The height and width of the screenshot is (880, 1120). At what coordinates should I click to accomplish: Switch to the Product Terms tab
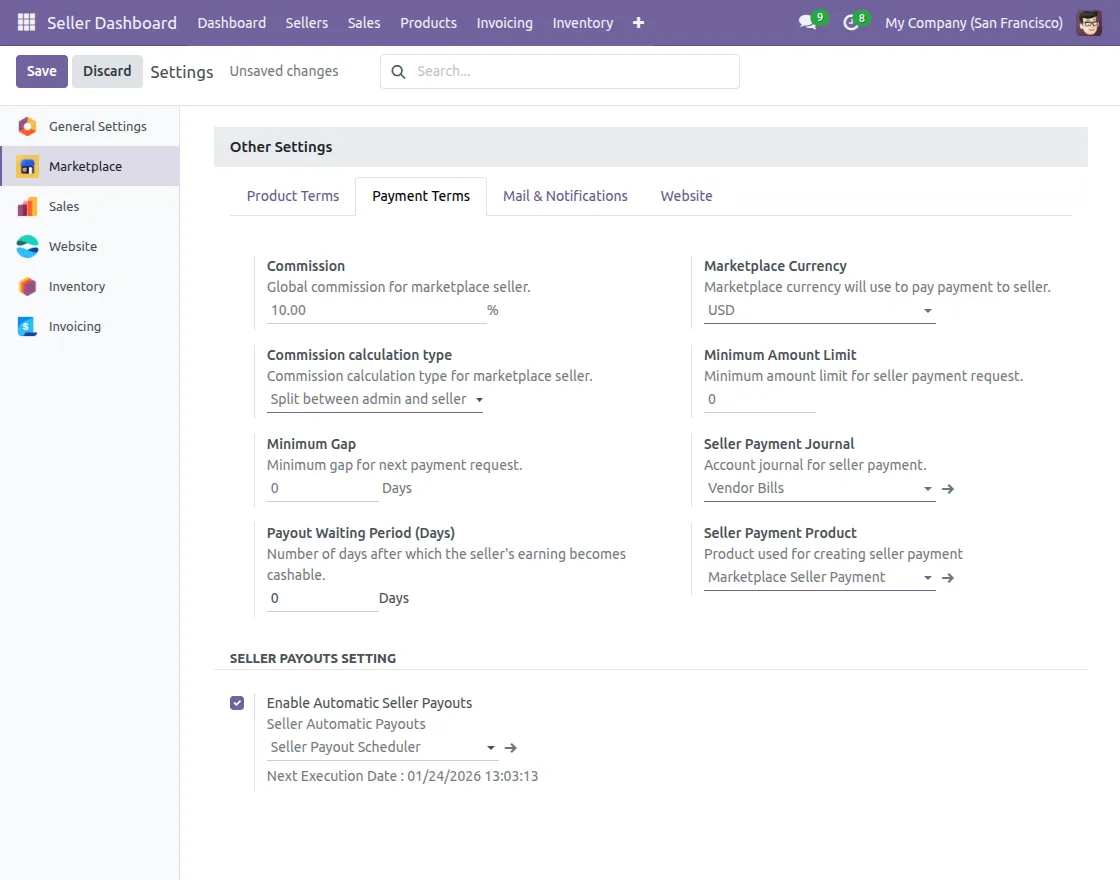[293, 196]
